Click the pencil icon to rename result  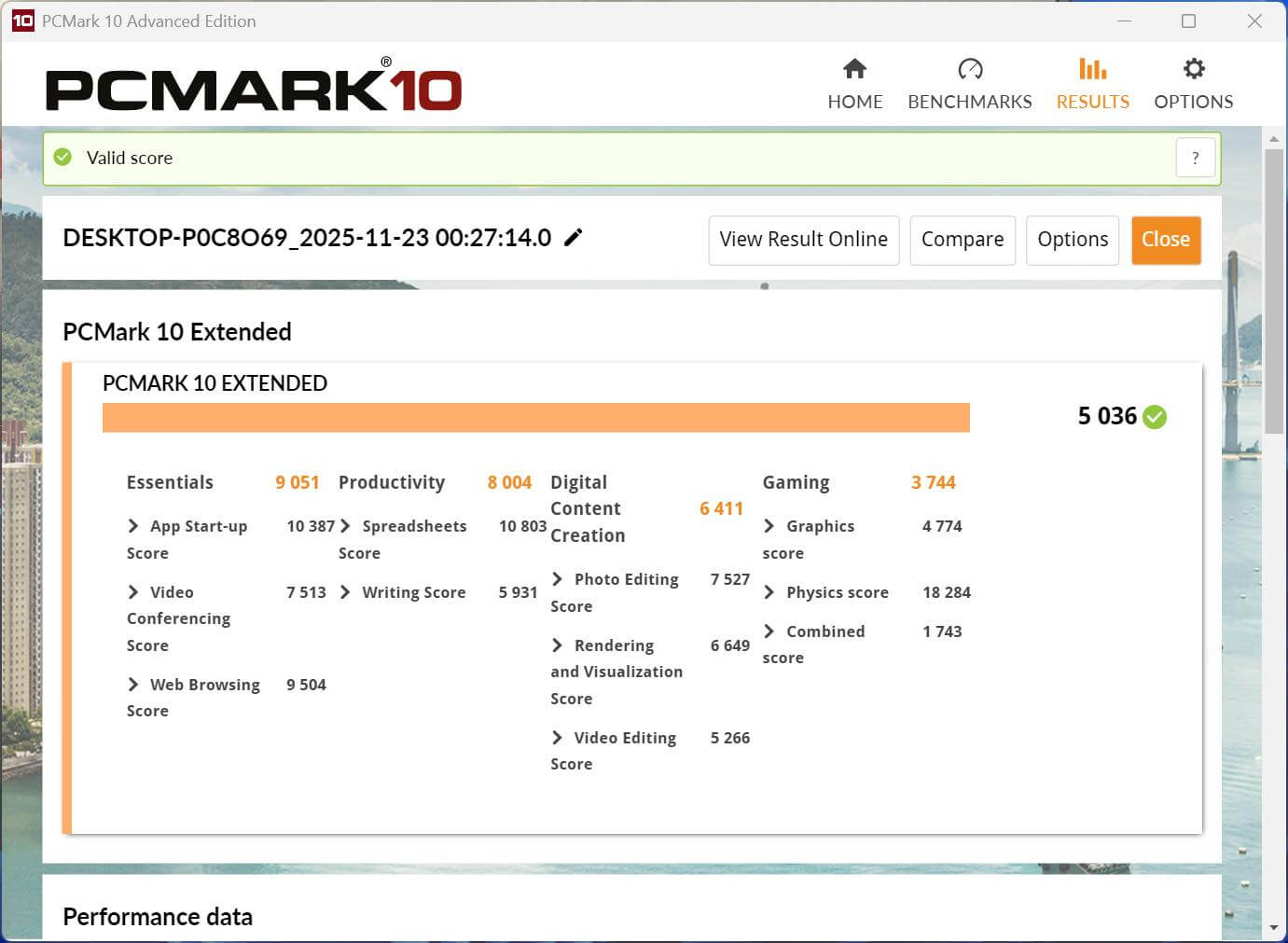[x=574, y=238]
